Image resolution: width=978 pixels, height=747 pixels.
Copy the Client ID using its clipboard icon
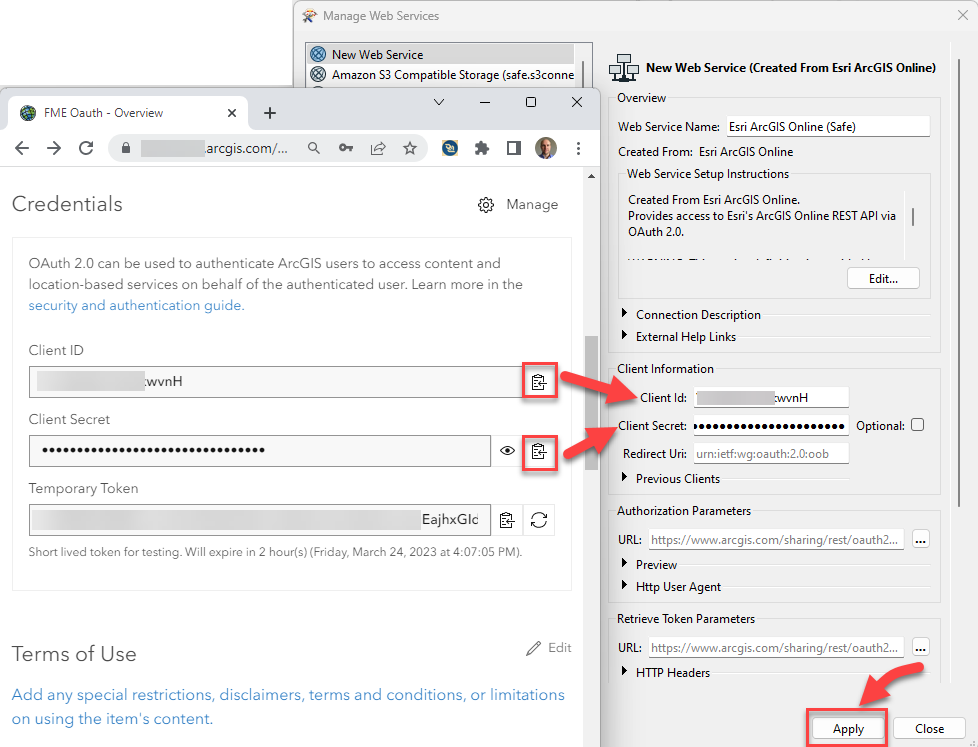(539, 381)
